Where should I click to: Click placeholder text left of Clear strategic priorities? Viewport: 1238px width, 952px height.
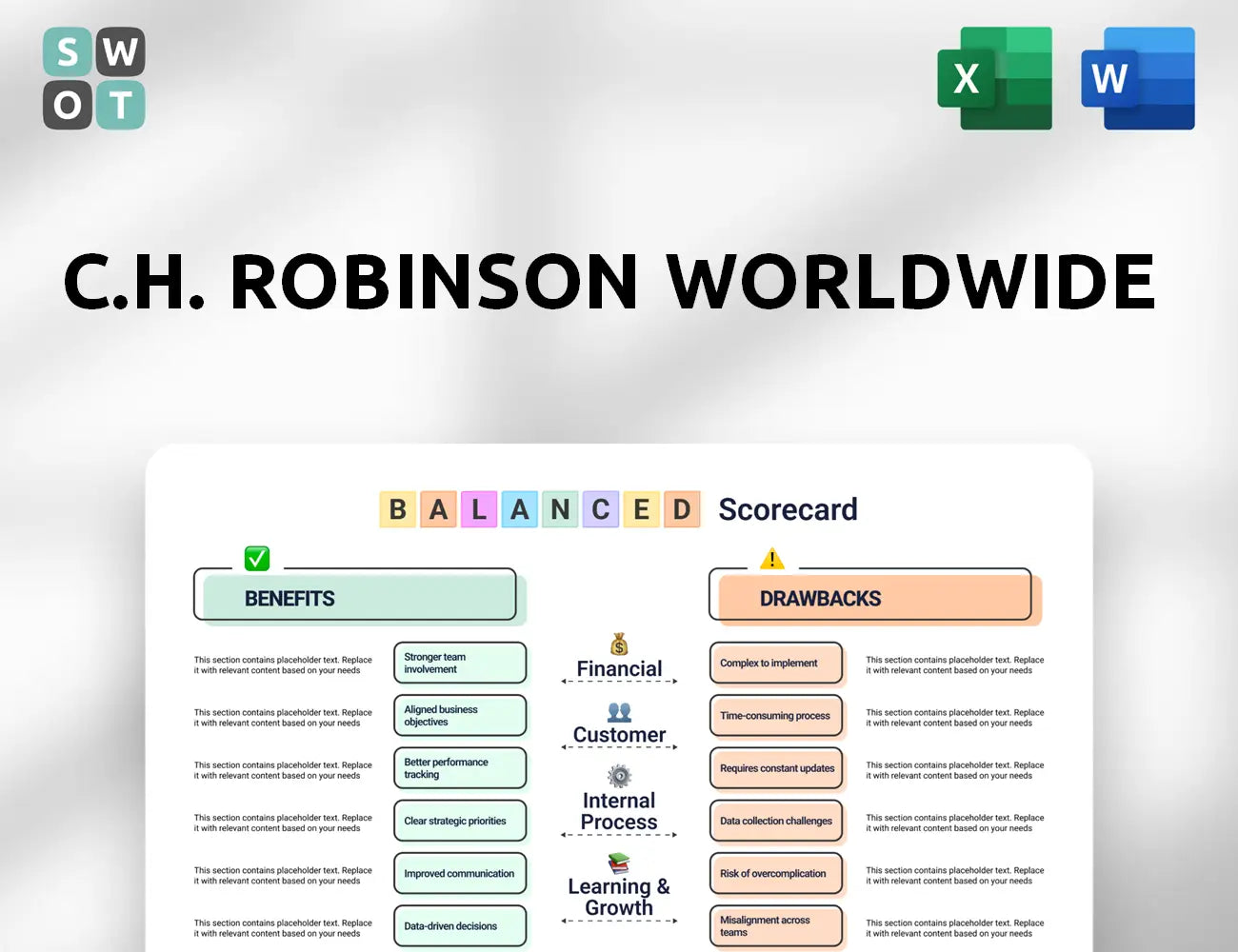click(x=283, y=823)
